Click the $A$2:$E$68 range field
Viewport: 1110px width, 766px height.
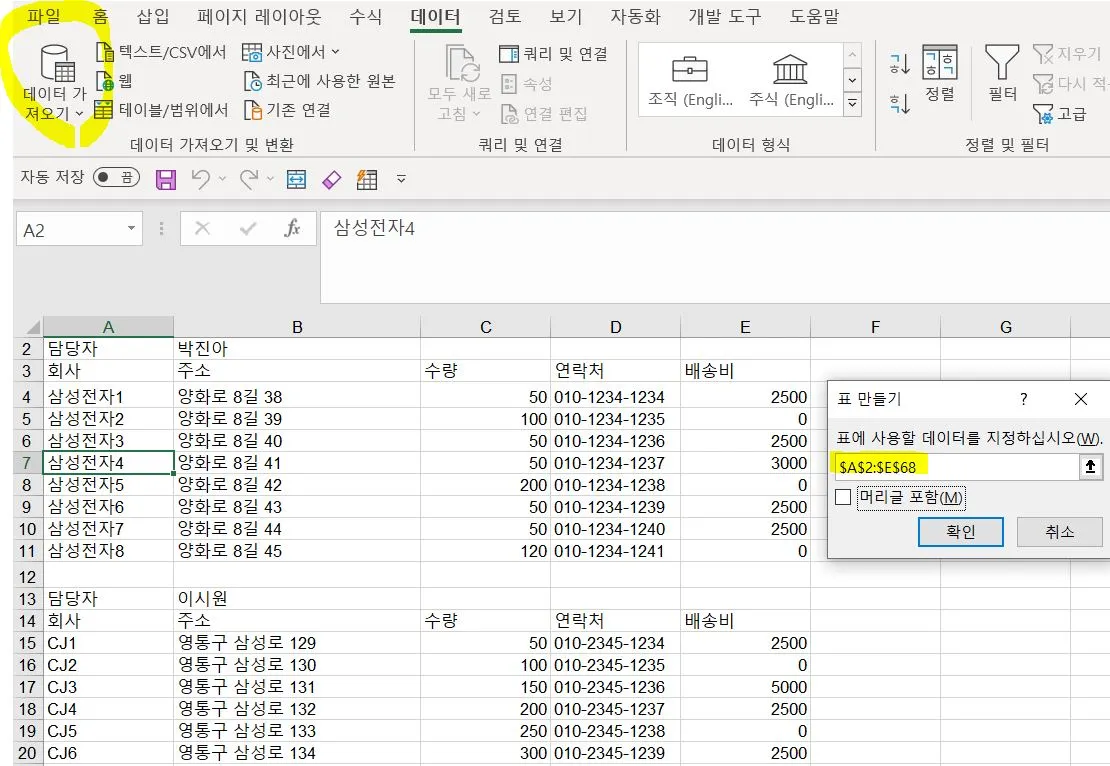[x=956, y=467]
